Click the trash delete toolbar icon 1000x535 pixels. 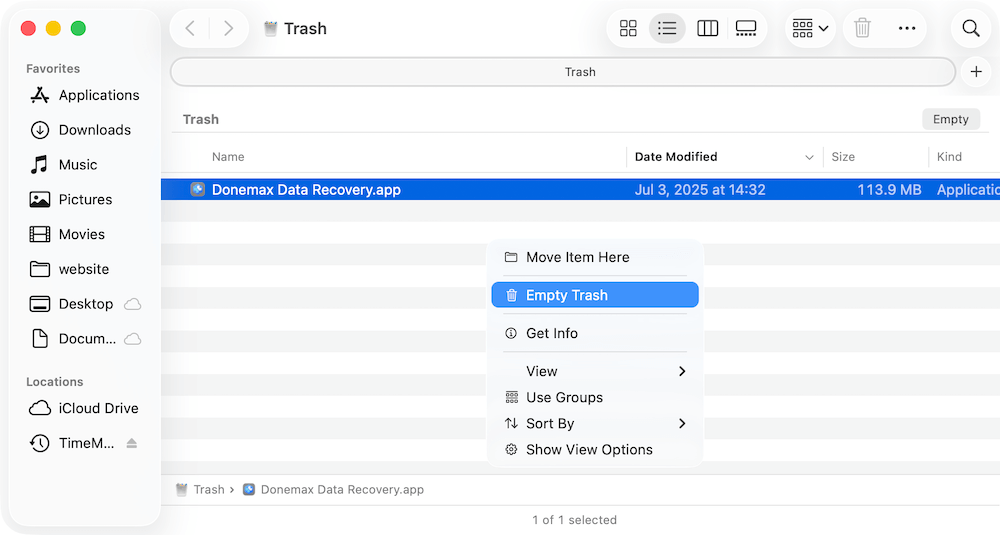[862, 28]
